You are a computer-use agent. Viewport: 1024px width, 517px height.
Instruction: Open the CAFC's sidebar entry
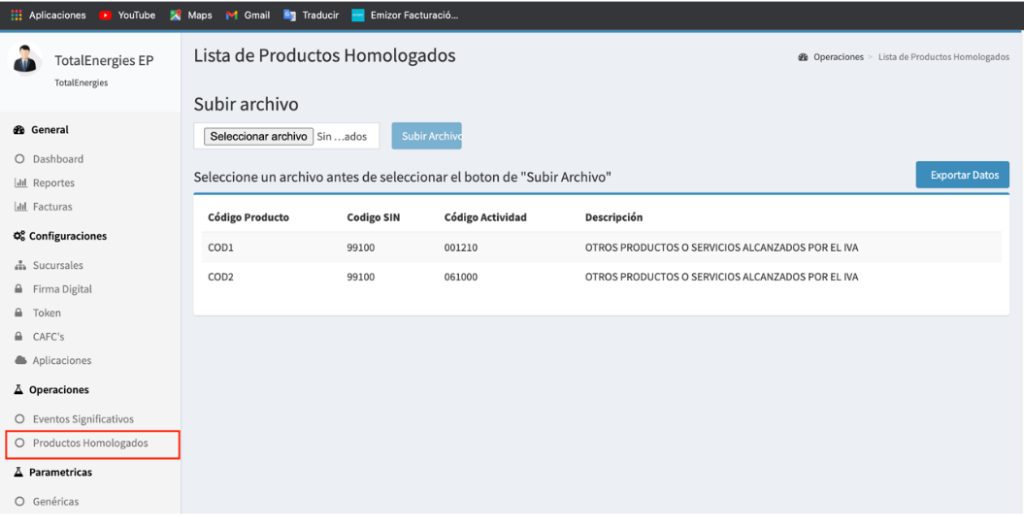[x=48, y=337]
